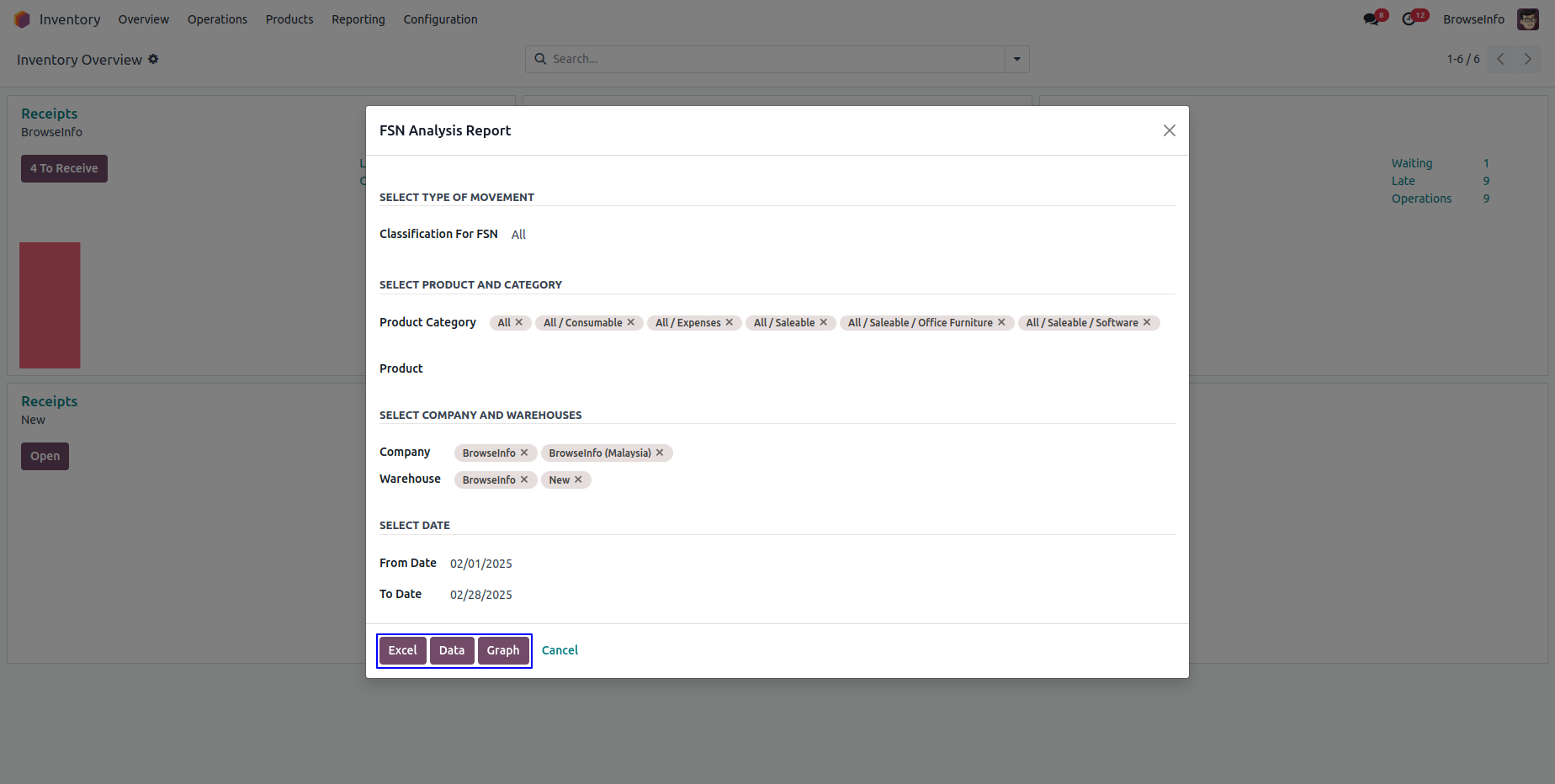Click the Inventory app logo icon

22,19
